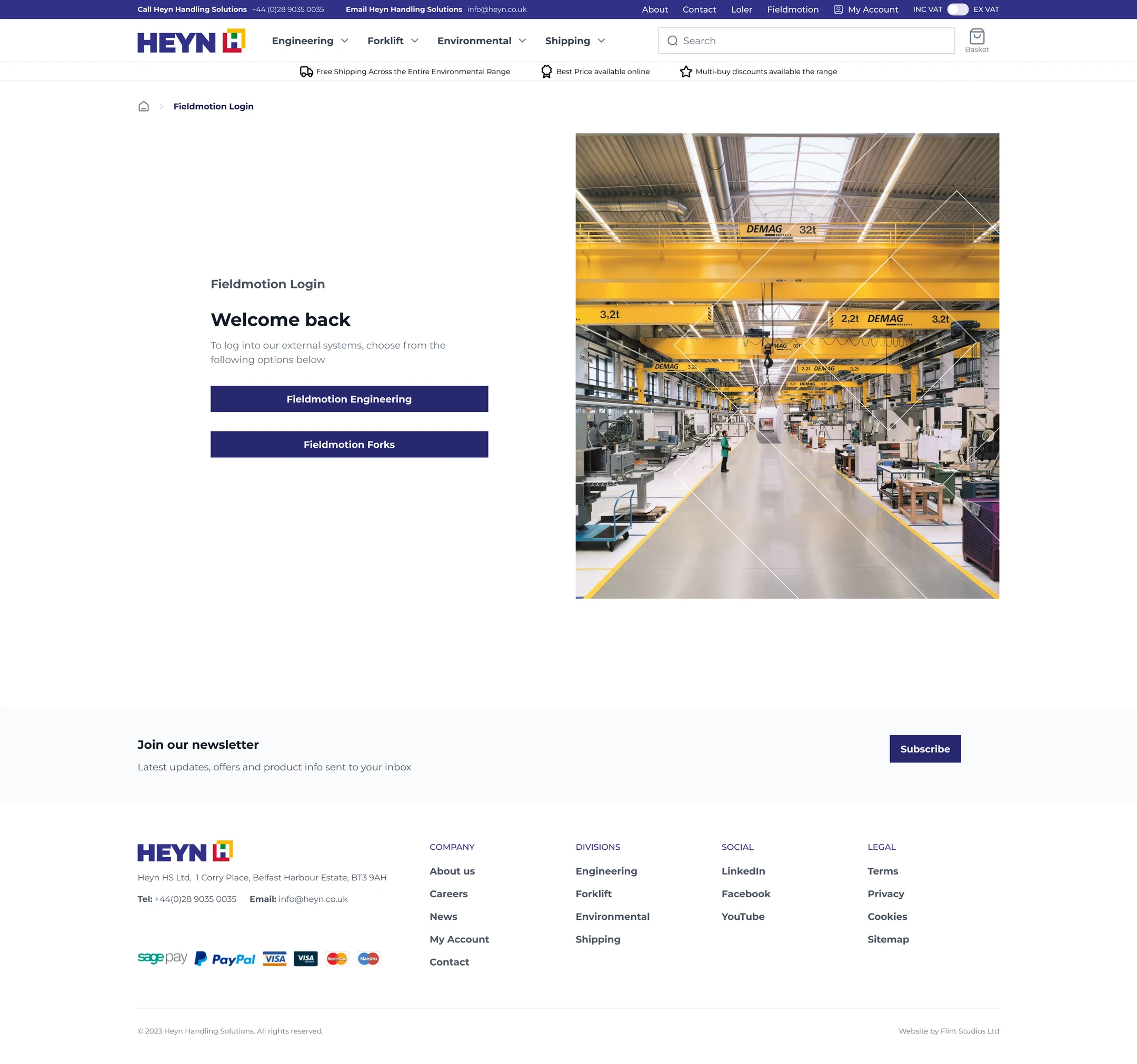This screenshot has width=1137, height=1064.
Task: Go to Contact in top bar
Action: tap(699, 9)
